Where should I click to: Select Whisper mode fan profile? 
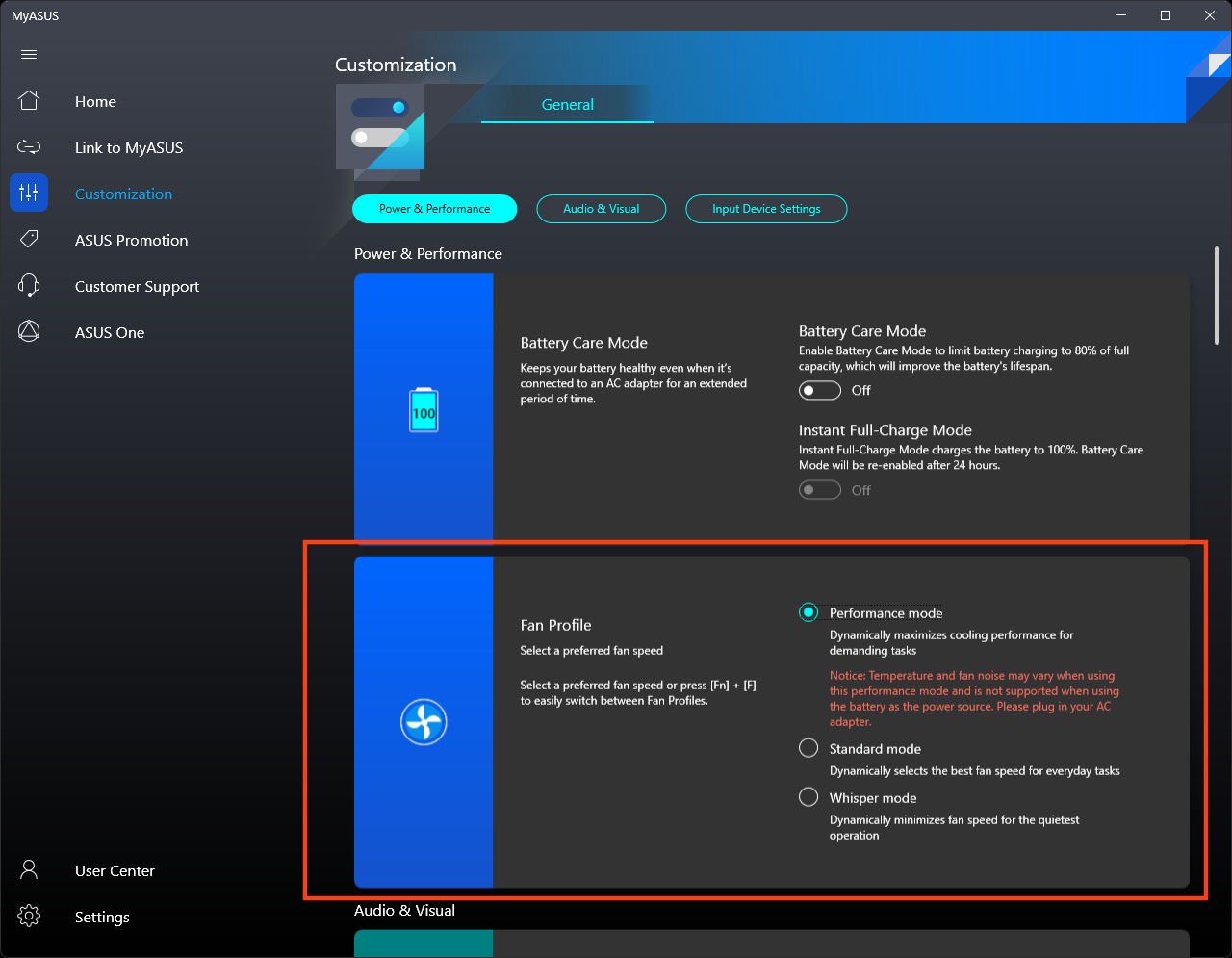tap(808, 797)
